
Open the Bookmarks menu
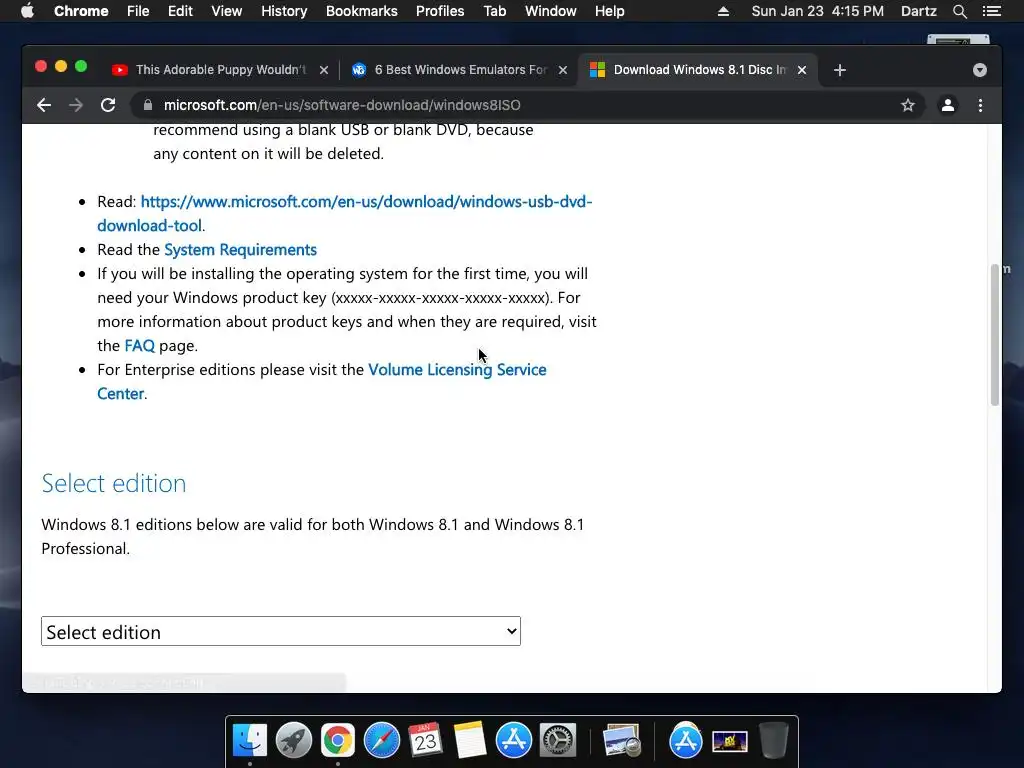tap(362, 11)
